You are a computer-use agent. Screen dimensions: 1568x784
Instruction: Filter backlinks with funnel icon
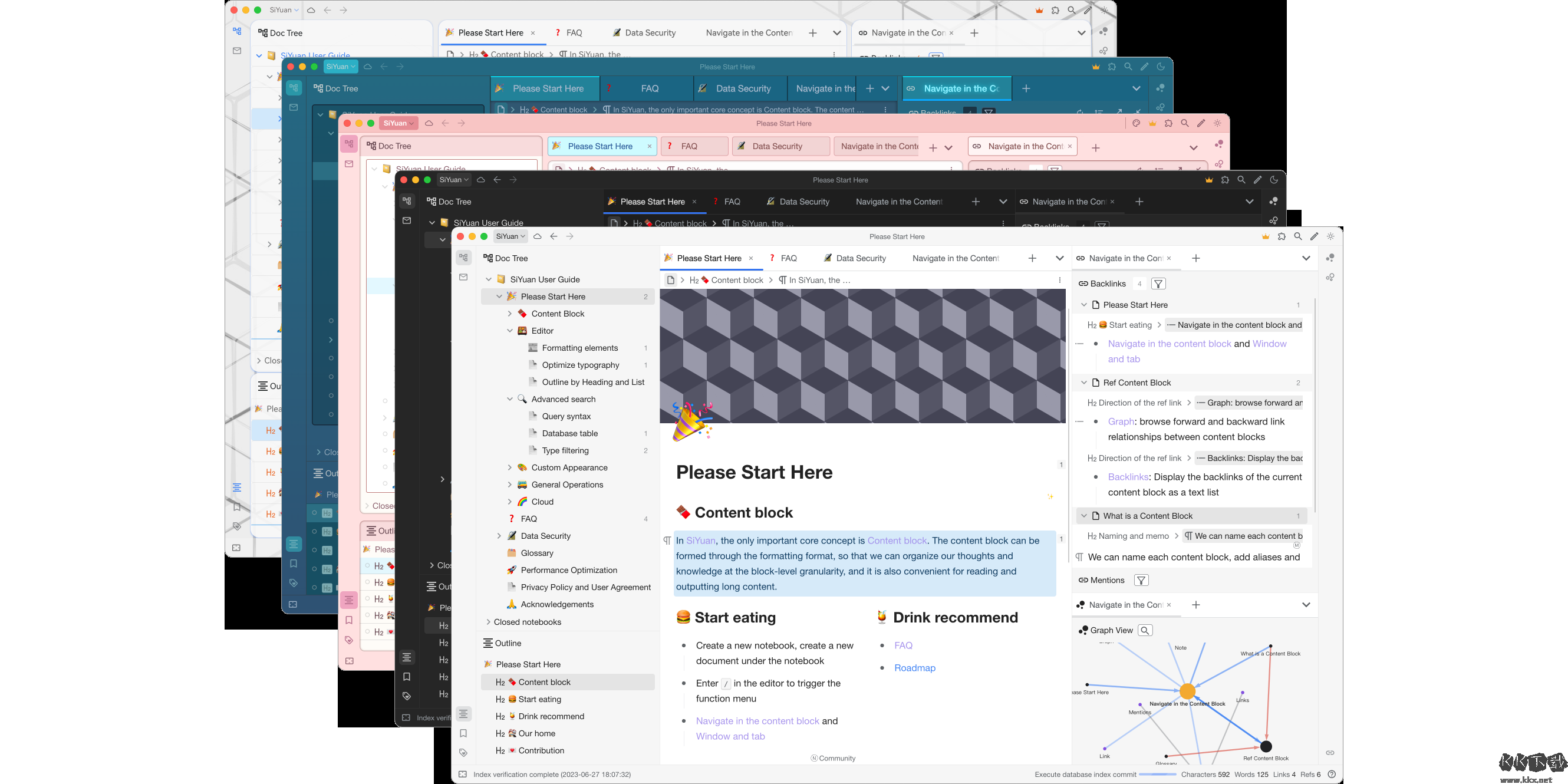(x=1158, y=284)
